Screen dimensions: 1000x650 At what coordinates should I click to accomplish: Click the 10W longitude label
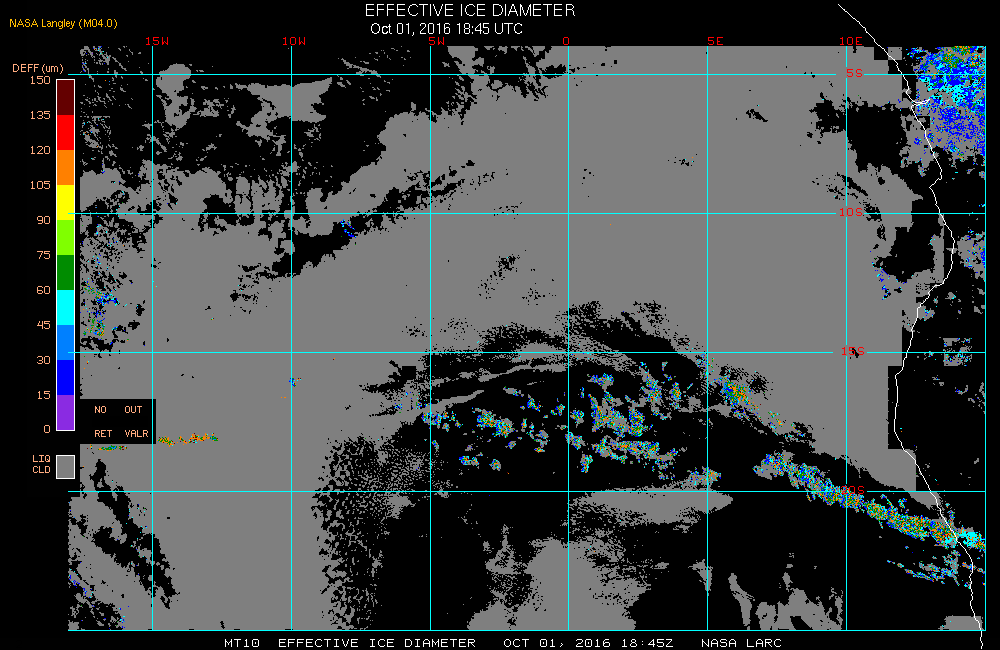pos(294,41)
